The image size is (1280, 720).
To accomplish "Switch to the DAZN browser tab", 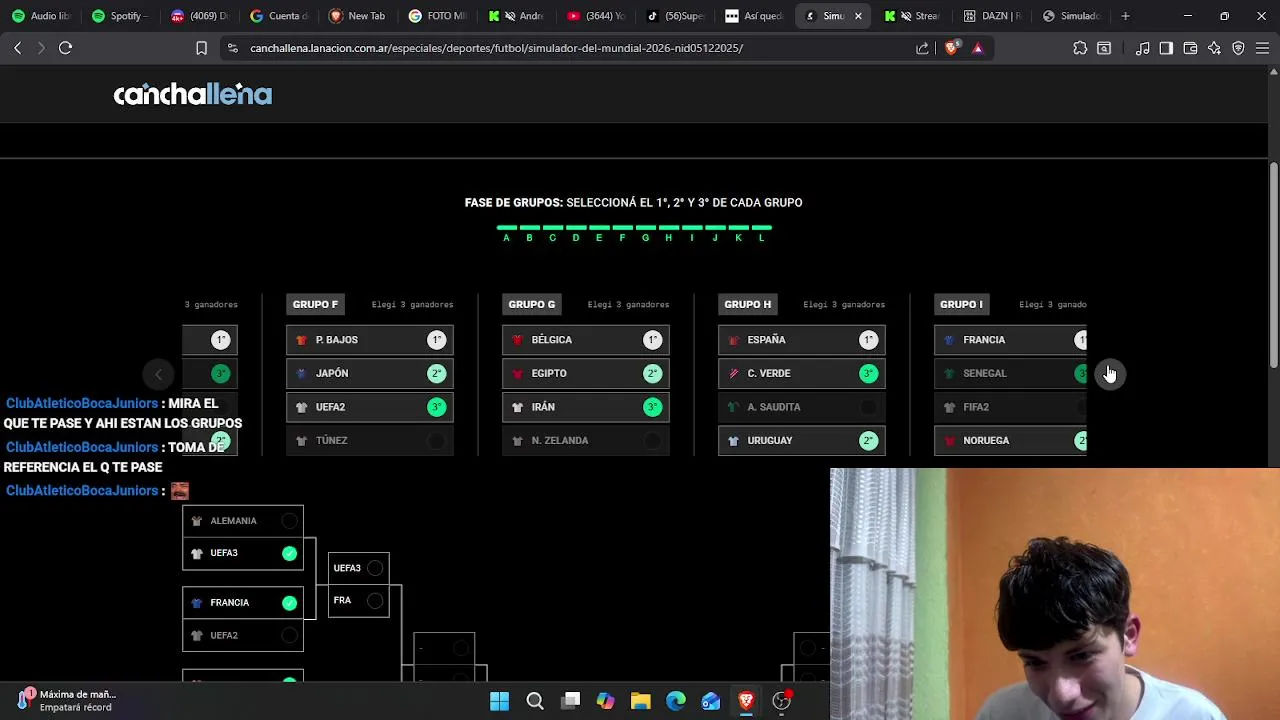I will (x=993, y=16).
